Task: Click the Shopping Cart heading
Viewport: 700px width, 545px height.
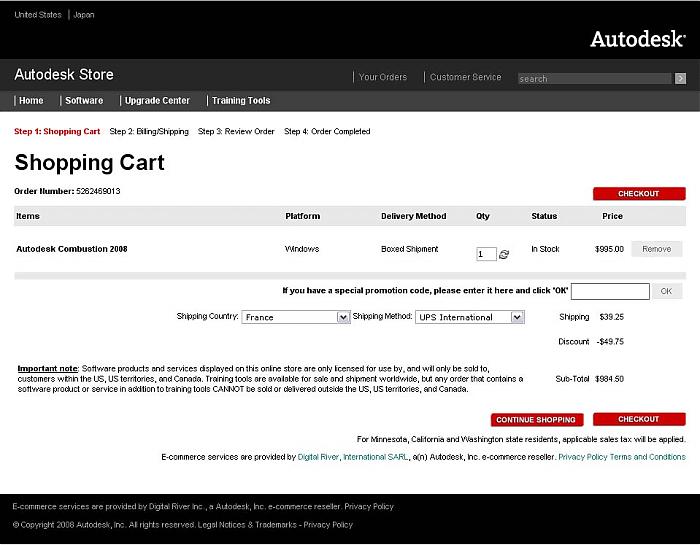Action: click(x=89, y=162)
